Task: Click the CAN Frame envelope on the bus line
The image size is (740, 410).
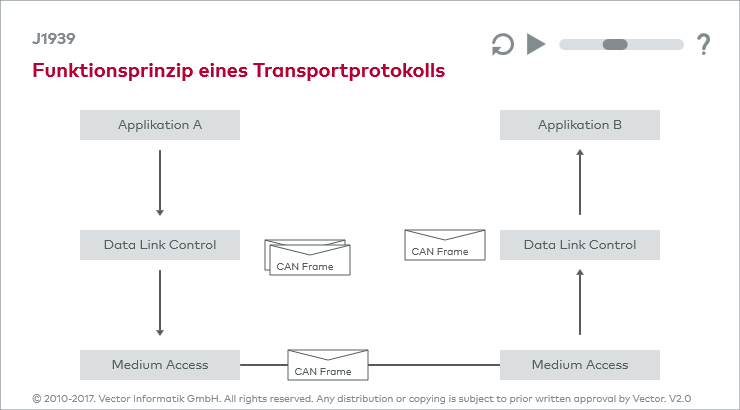Action: point(328,365)
